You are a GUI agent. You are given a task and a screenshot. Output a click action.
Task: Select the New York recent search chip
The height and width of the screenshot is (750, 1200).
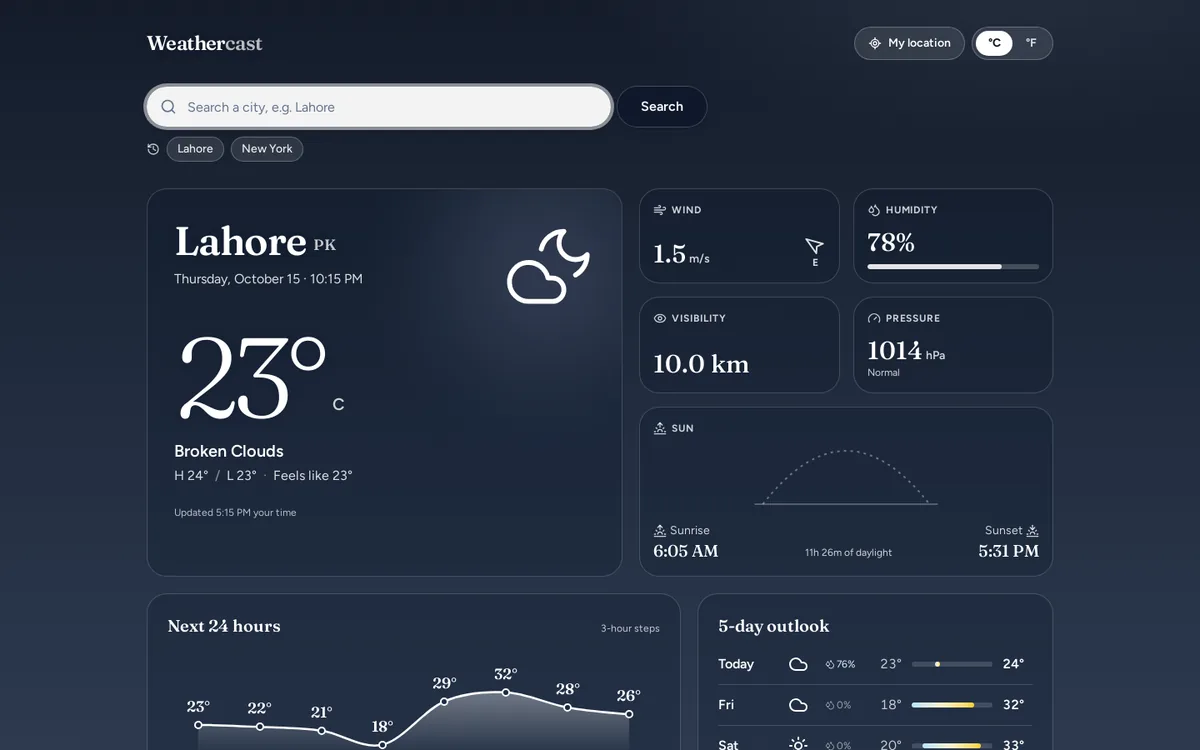[x=267, y=149]
